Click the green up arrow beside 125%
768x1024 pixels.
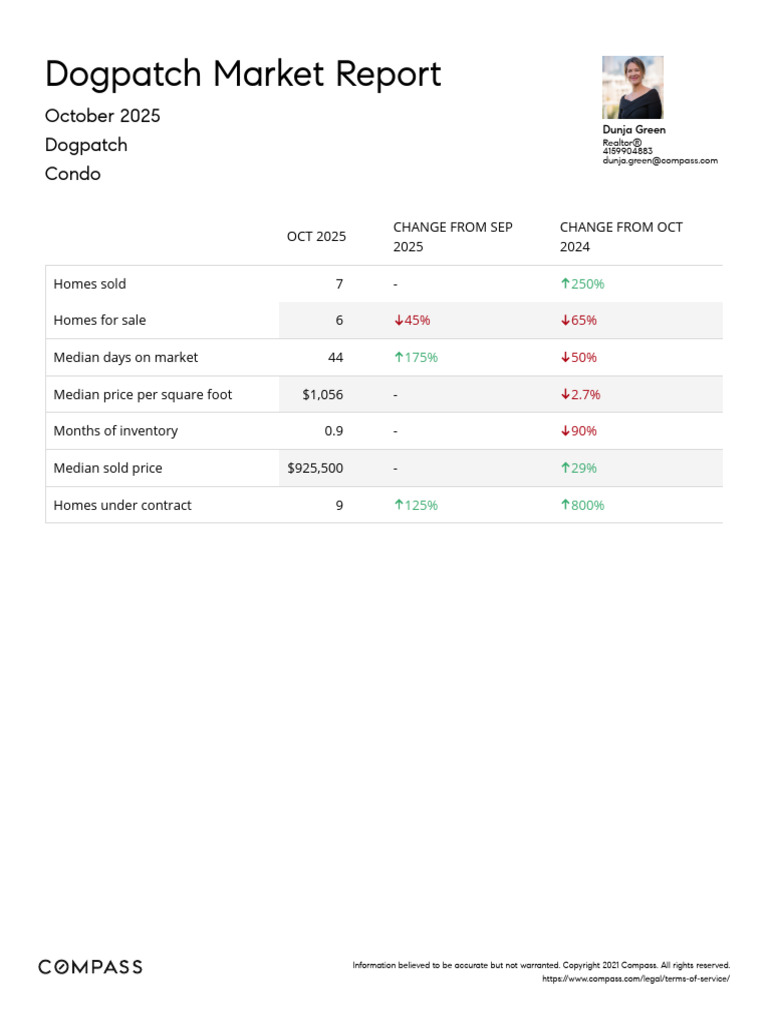(398, 505)
